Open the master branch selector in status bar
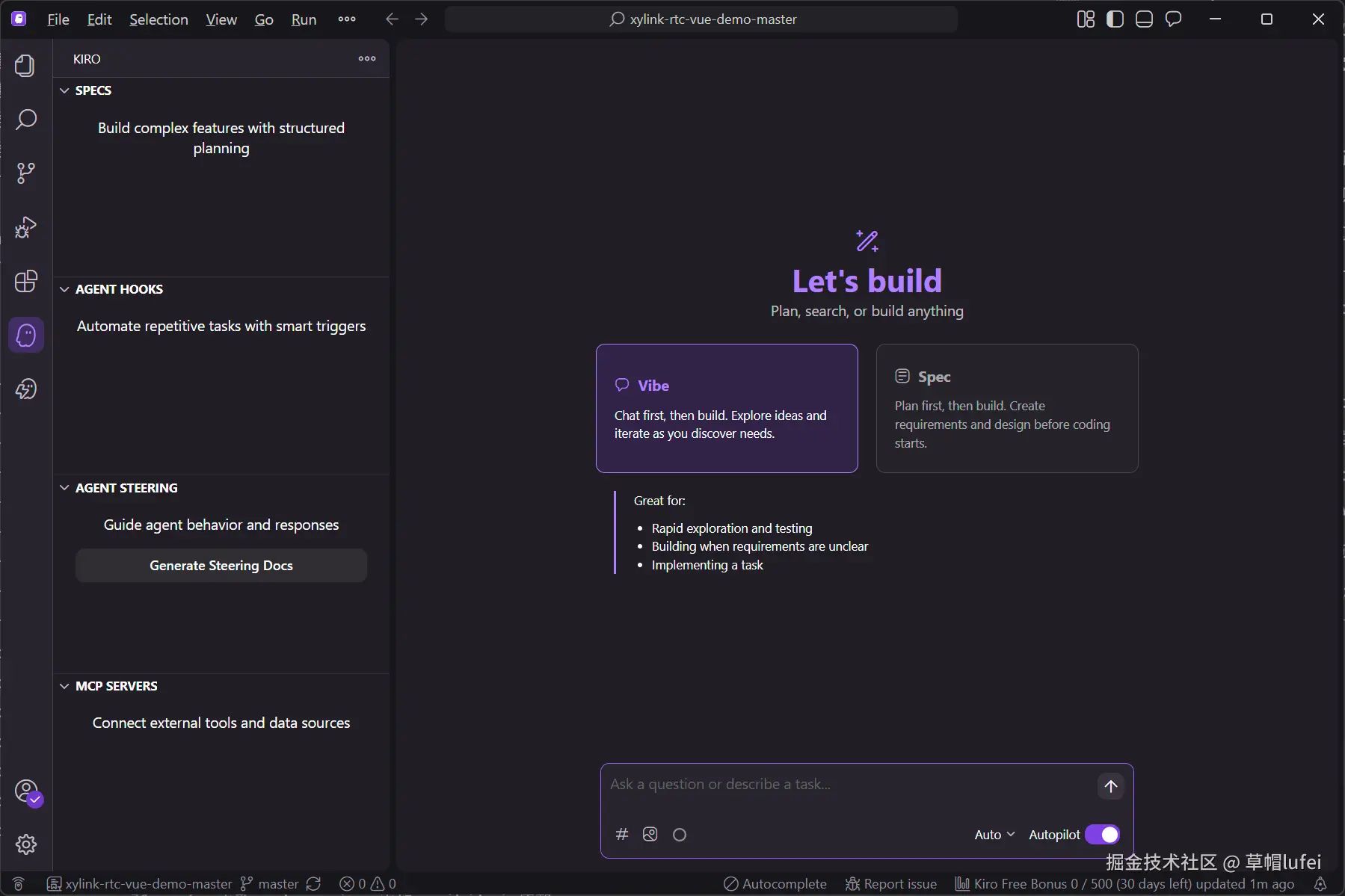The height and width of the screenshot is (896, 1345). click(x=270, y=884)
